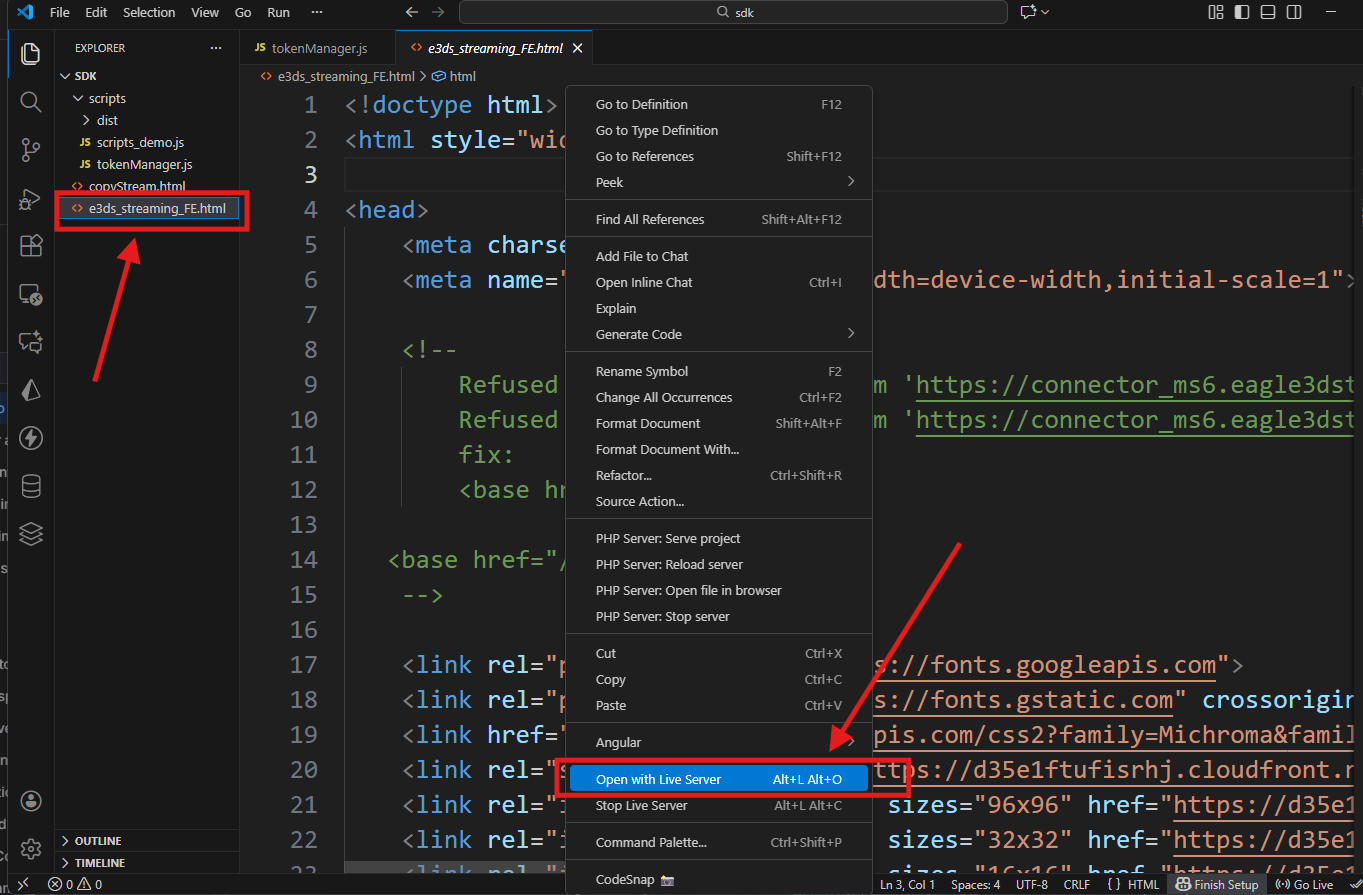
Task: Toggle Primary Side Bar visibility
Action: click(1242, 12)
